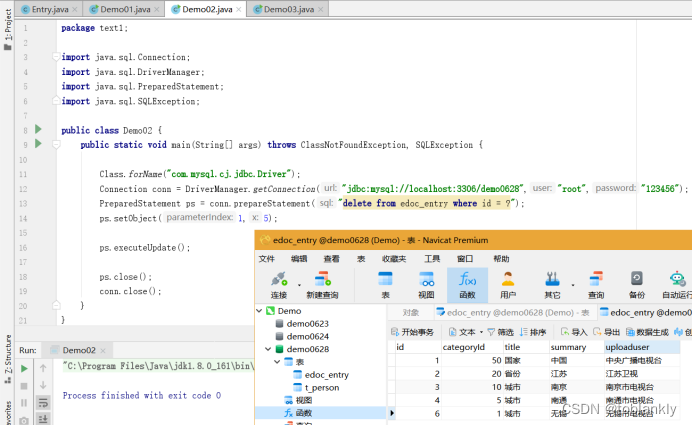Open Navicat 查看 menu
Image resolution: width=692 pixels, height=426 pixels.
331,259
